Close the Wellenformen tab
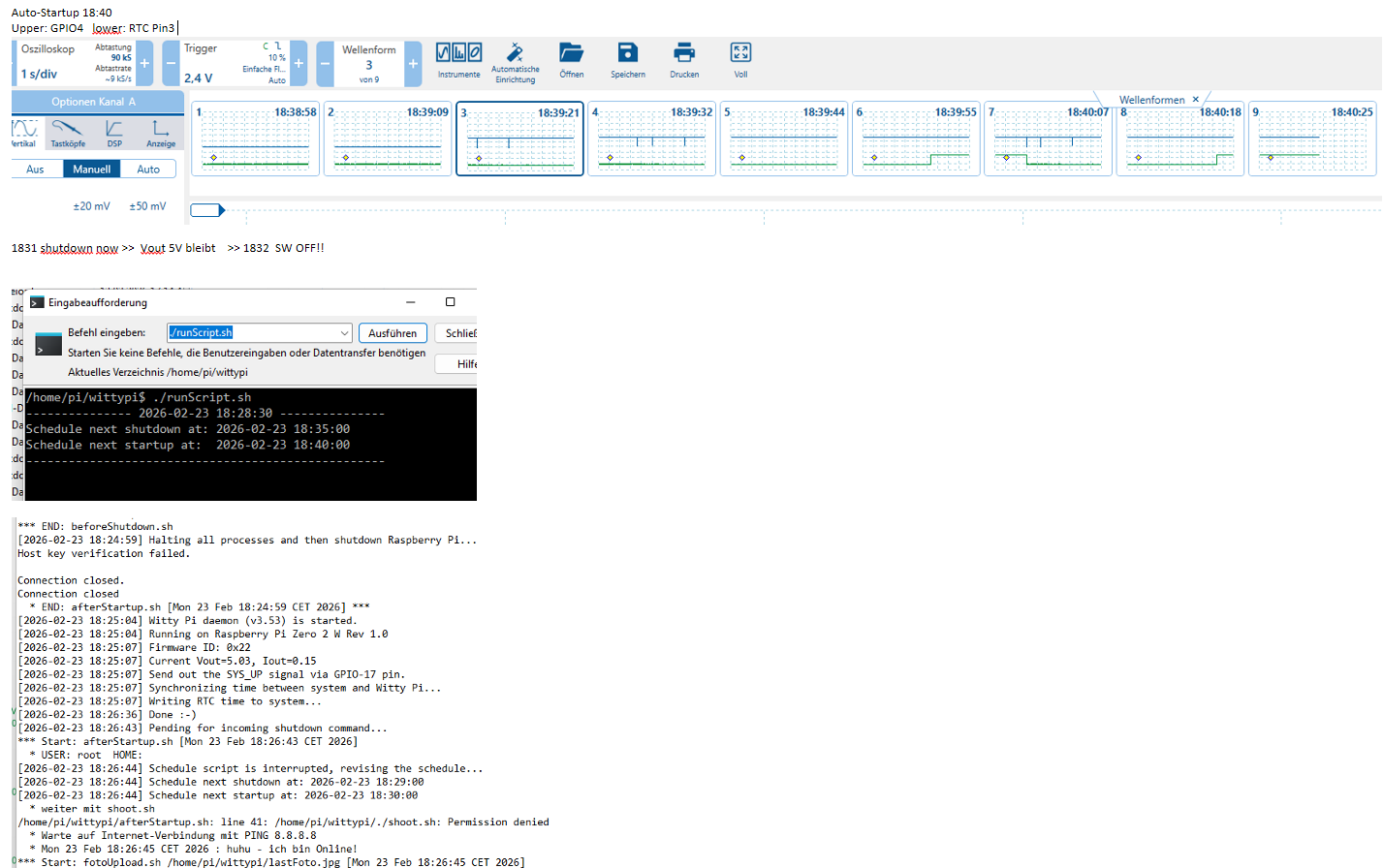 (1196, 100)
